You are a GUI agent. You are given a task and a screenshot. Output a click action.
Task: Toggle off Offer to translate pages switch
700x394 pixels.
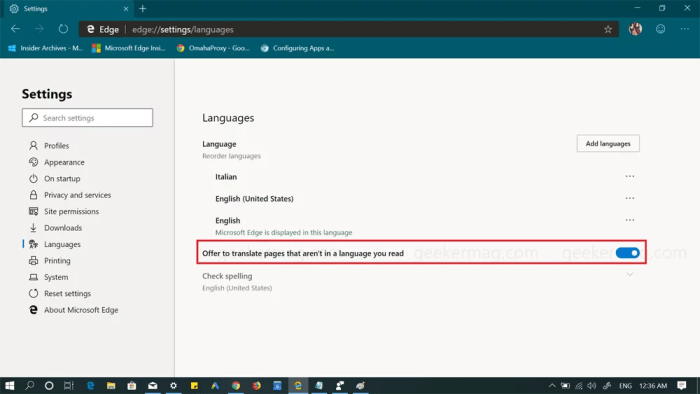point(628,253)
